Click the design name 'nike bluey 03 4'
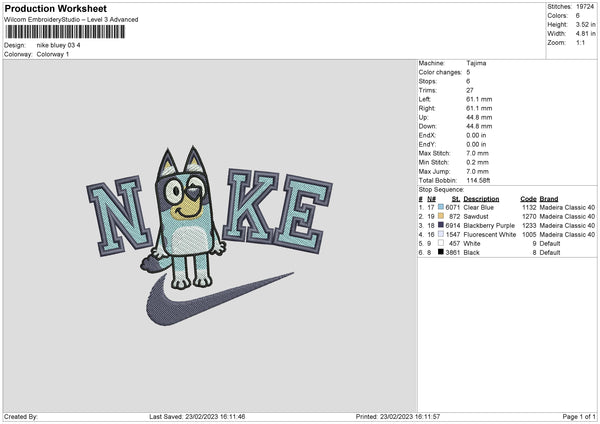 coord(59,45)
